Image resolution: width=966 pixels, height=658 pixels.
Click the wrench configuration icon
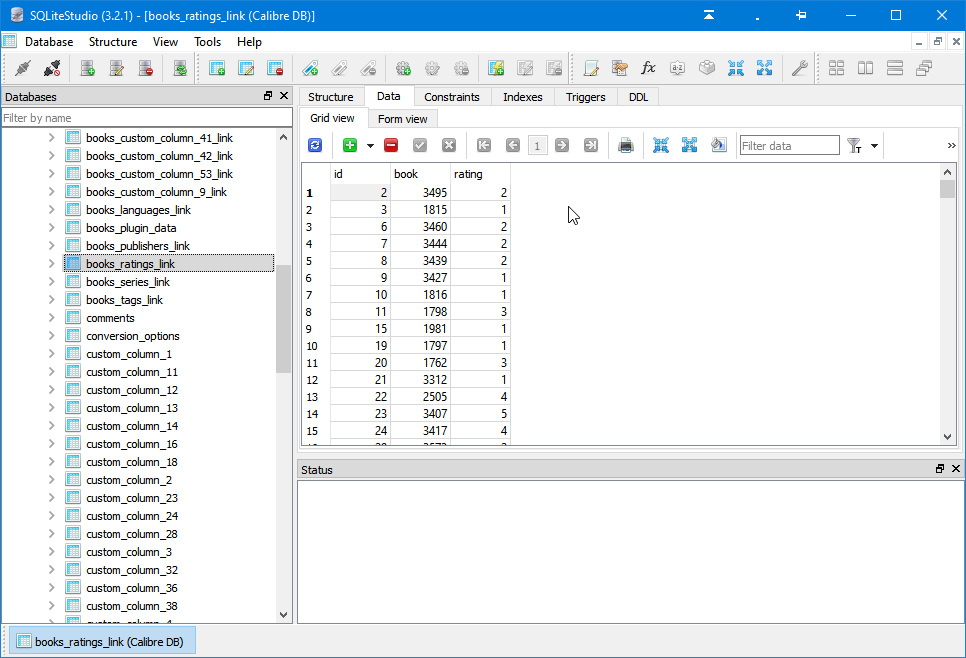click(799, 68)
